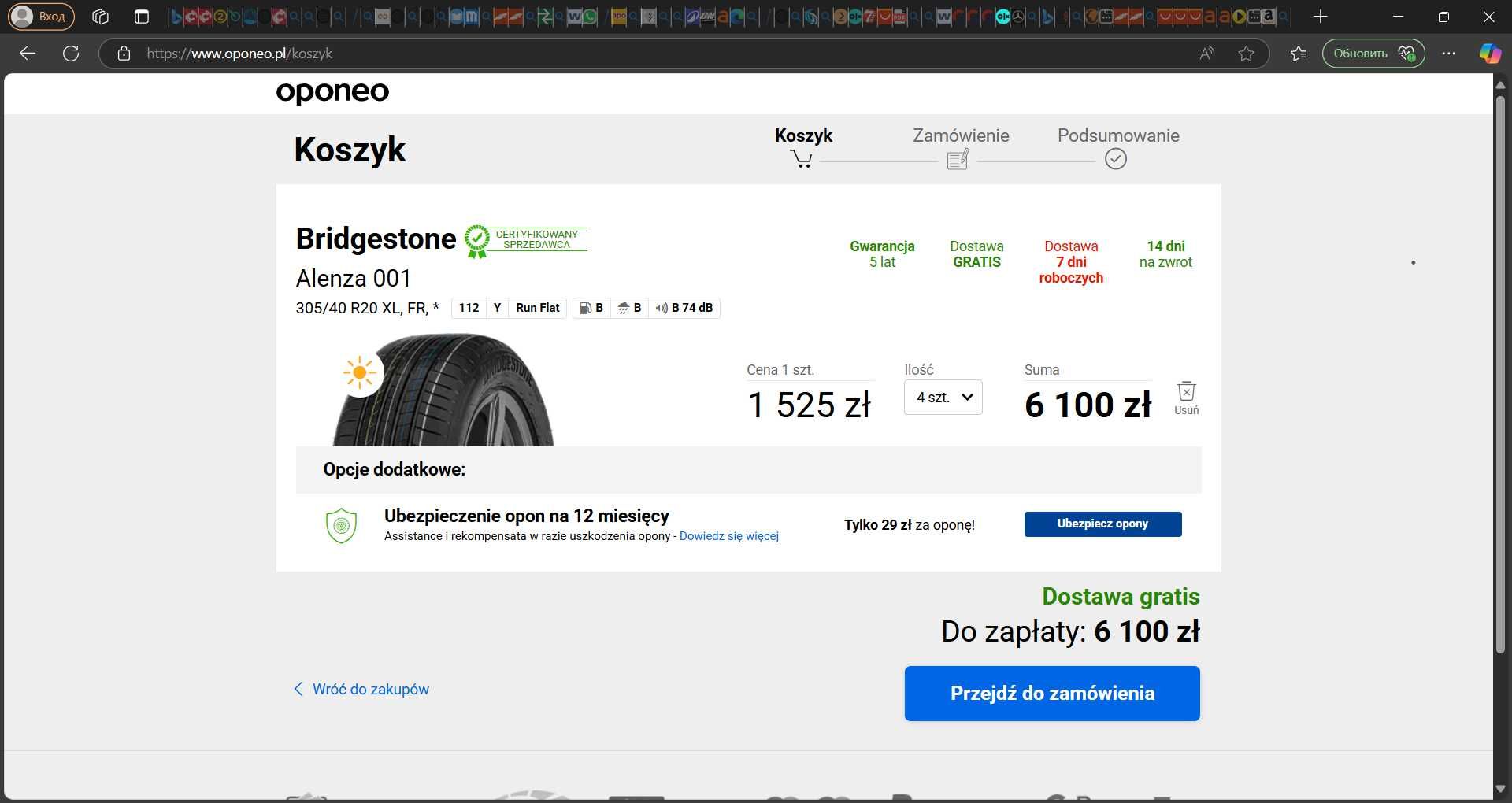Image resolution: width=1512 pixels, height=803 pixels.
Task: Open the Ilość 4 szt. quantity dropdown
Action: tap(943, 398)
